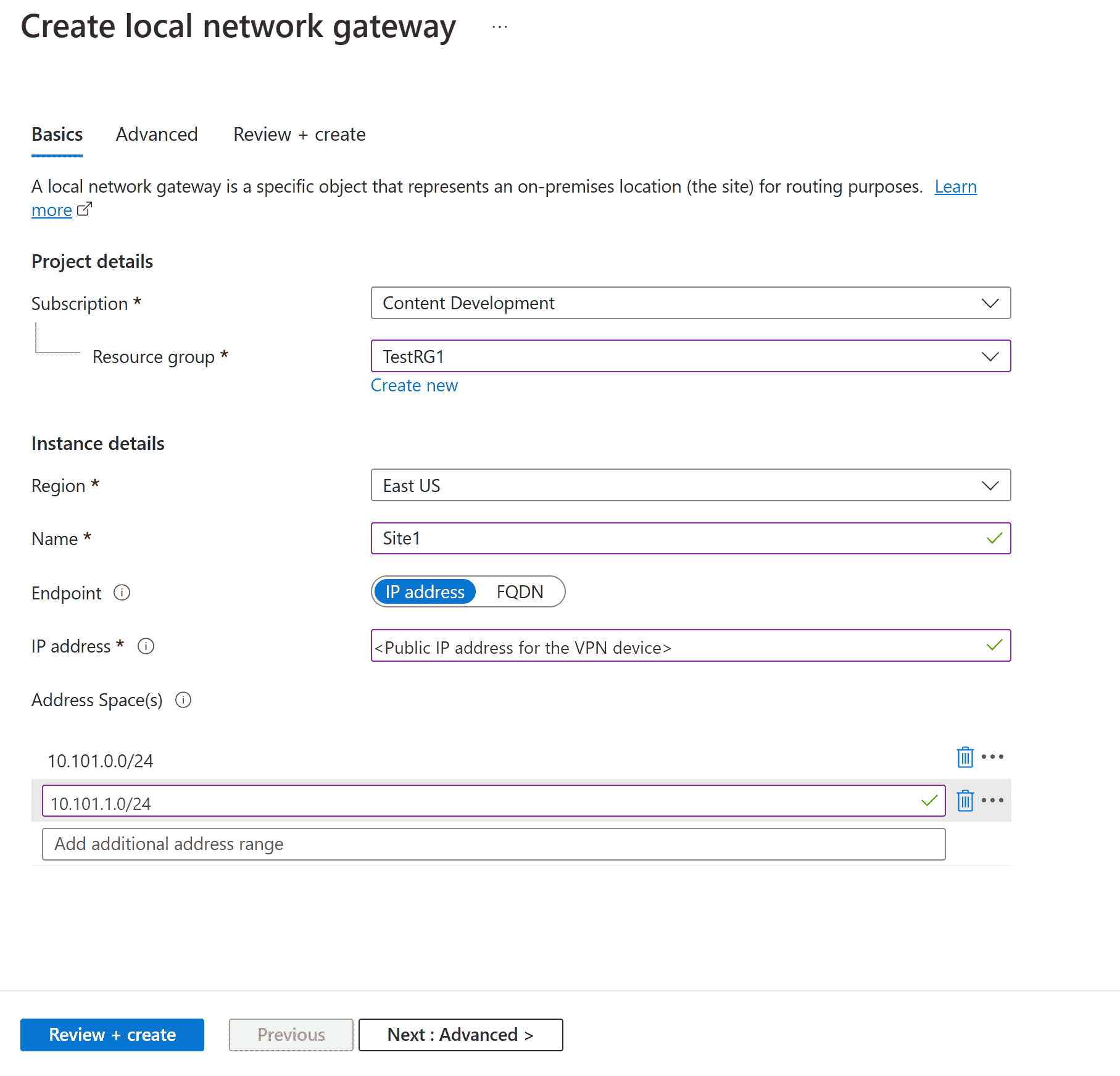The height and width of the screenshot is (1076, 1120).
Task: Open the Endpoint info tooltip
Action: coord(122,593)
